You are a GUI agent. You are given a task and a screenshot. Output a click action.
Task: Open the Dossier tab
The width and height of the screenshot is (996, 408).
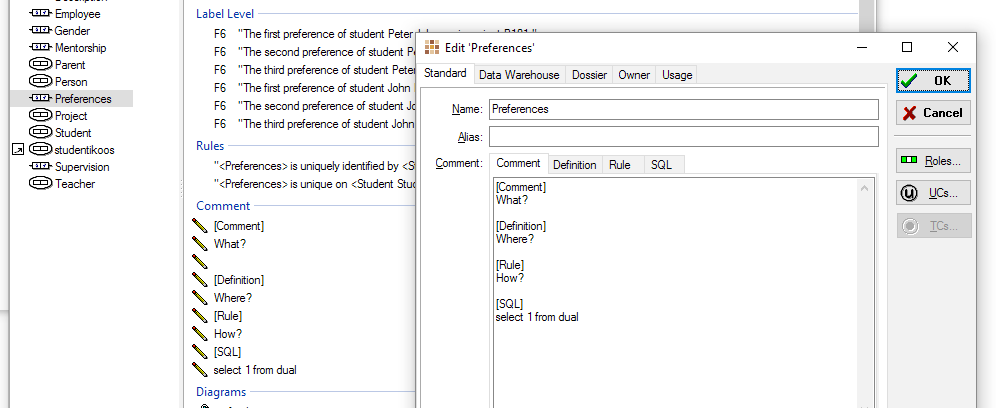[x=589, y=75]
